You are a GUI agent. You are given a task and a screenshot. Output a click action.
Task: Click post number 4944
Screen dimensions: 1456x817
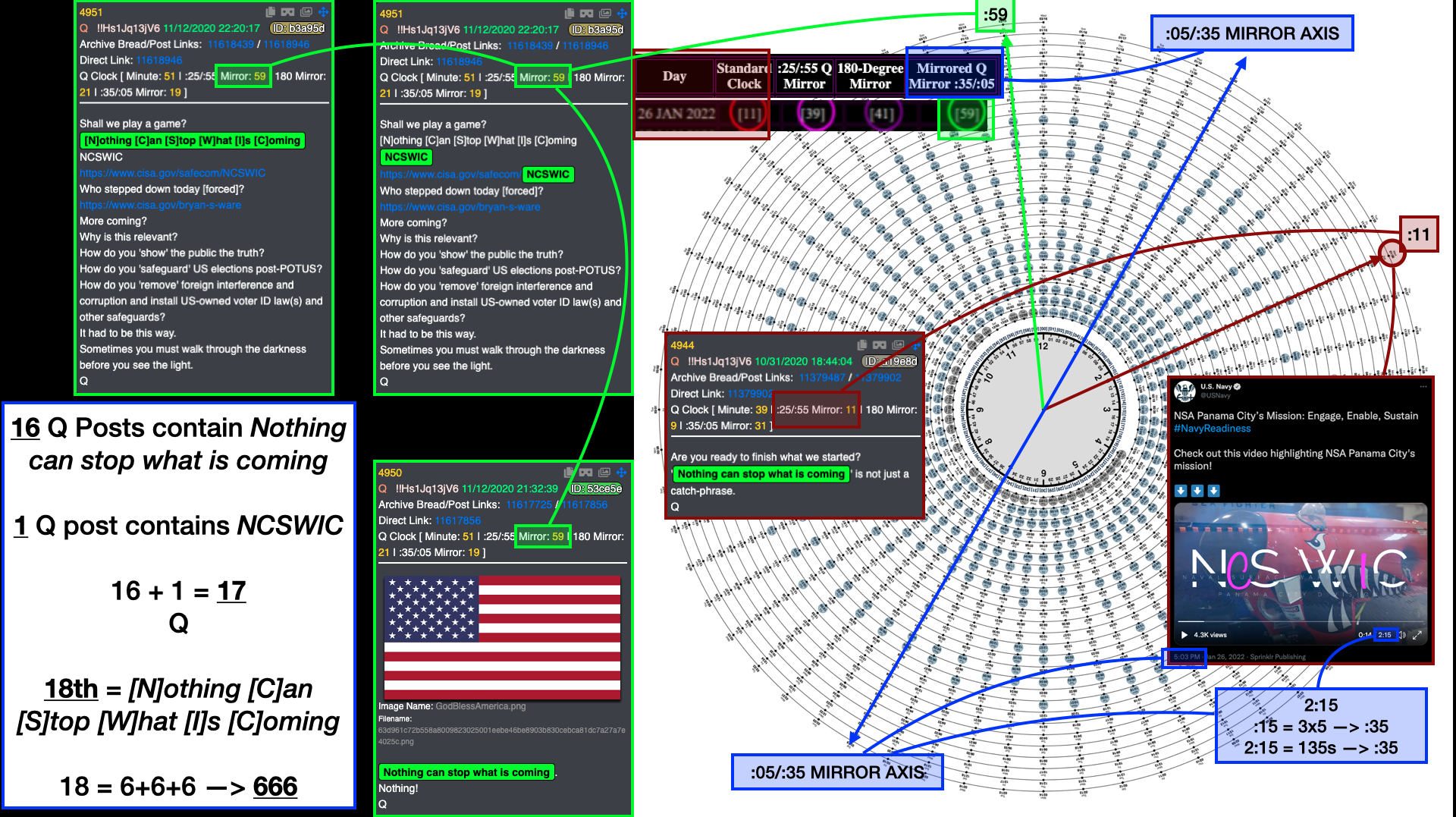click(682, 345)
